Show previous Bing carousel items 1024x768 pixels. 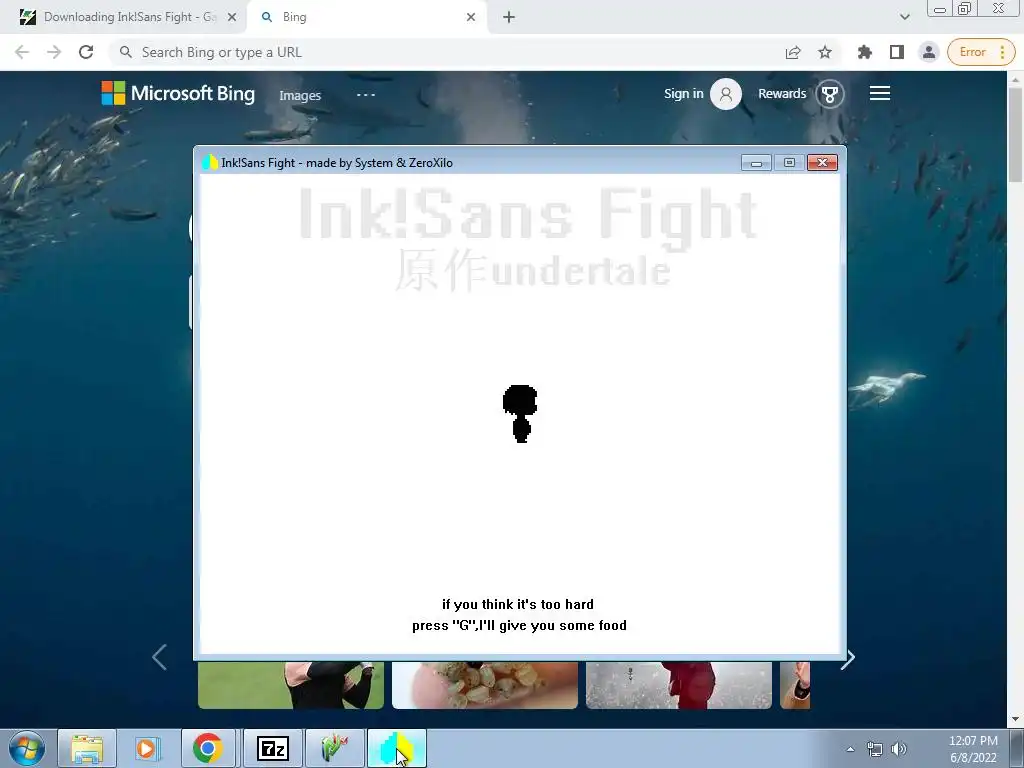pyautogui.click(x=159, y=657)
